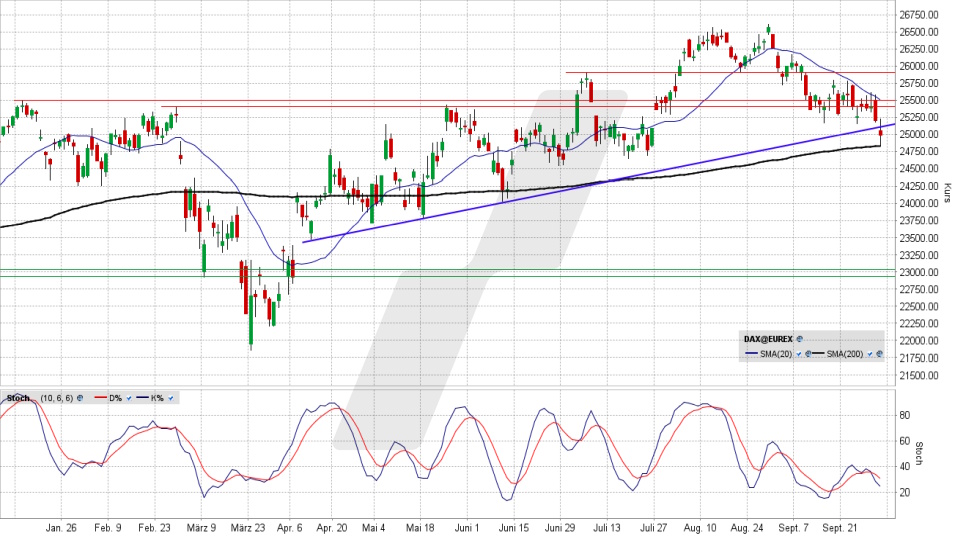Click the Kurs axis title

pos(948,192)
